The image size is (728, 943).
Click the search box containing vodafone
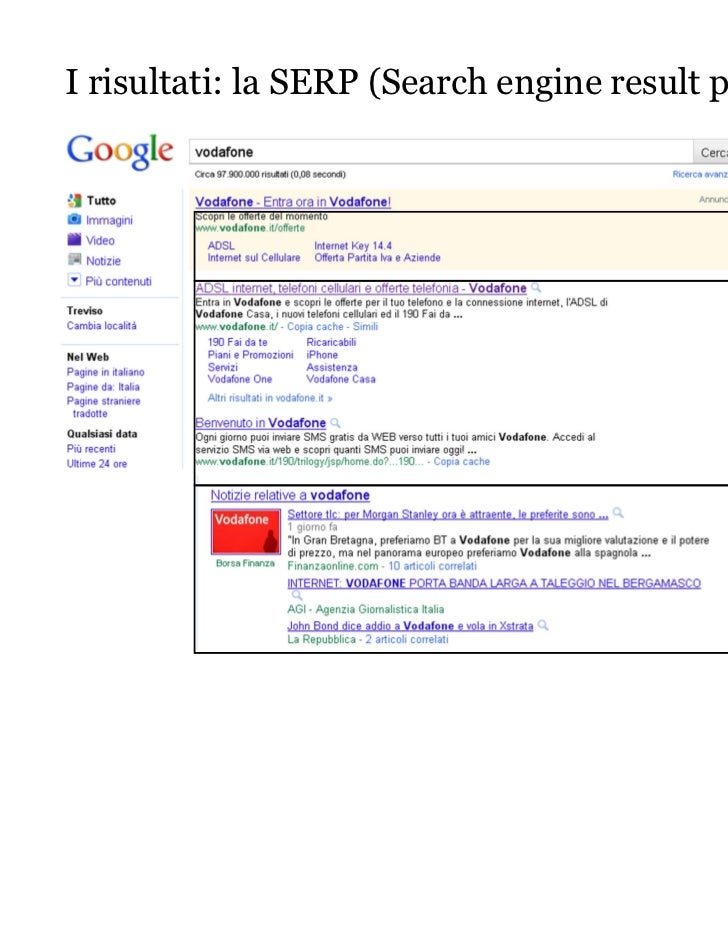click(441, 152)
